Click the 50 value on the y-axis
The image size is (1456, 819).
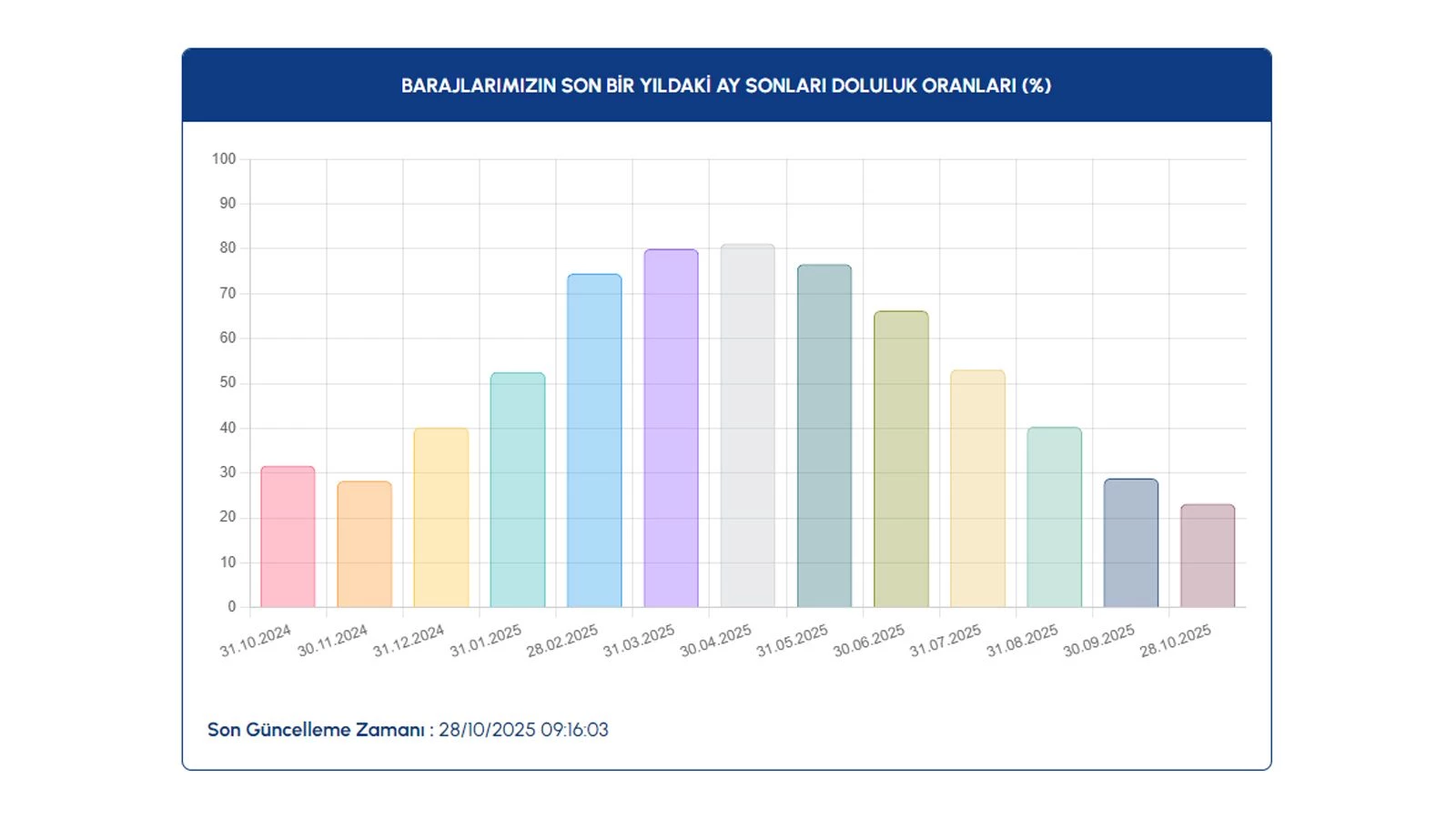coord(227,383)
